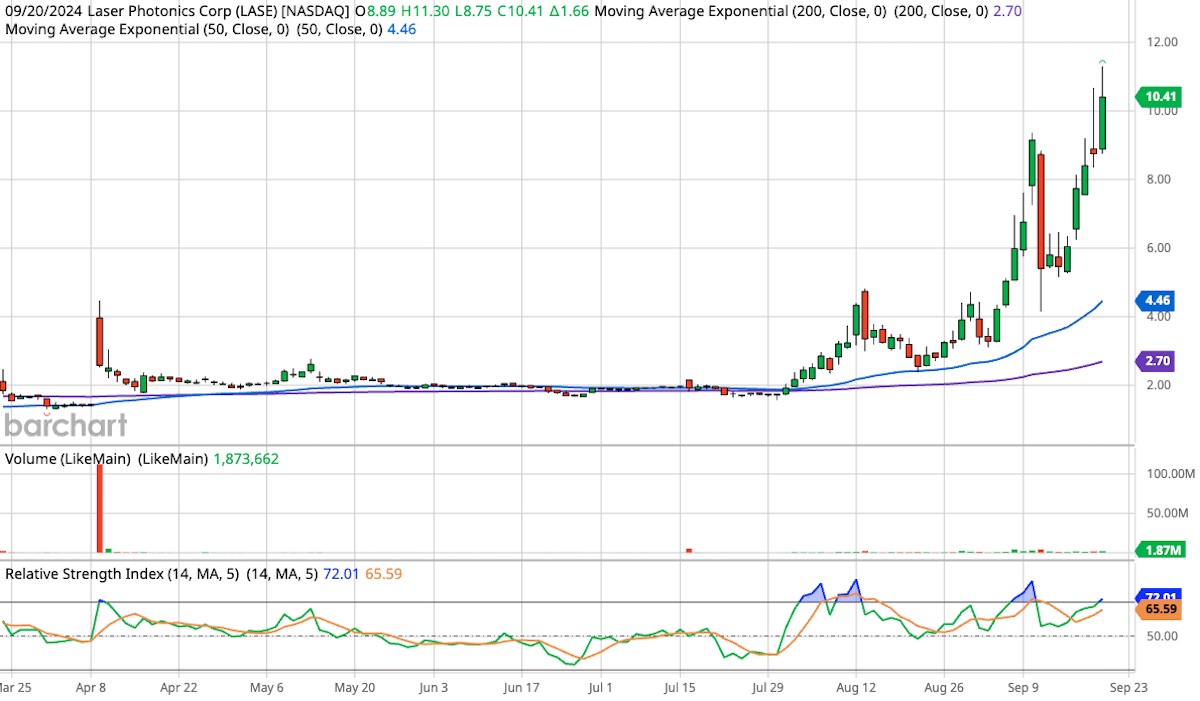Click the blue 4.46 value in the header legend
Viewport: 1200px width, 701px height.
[401, 29]
